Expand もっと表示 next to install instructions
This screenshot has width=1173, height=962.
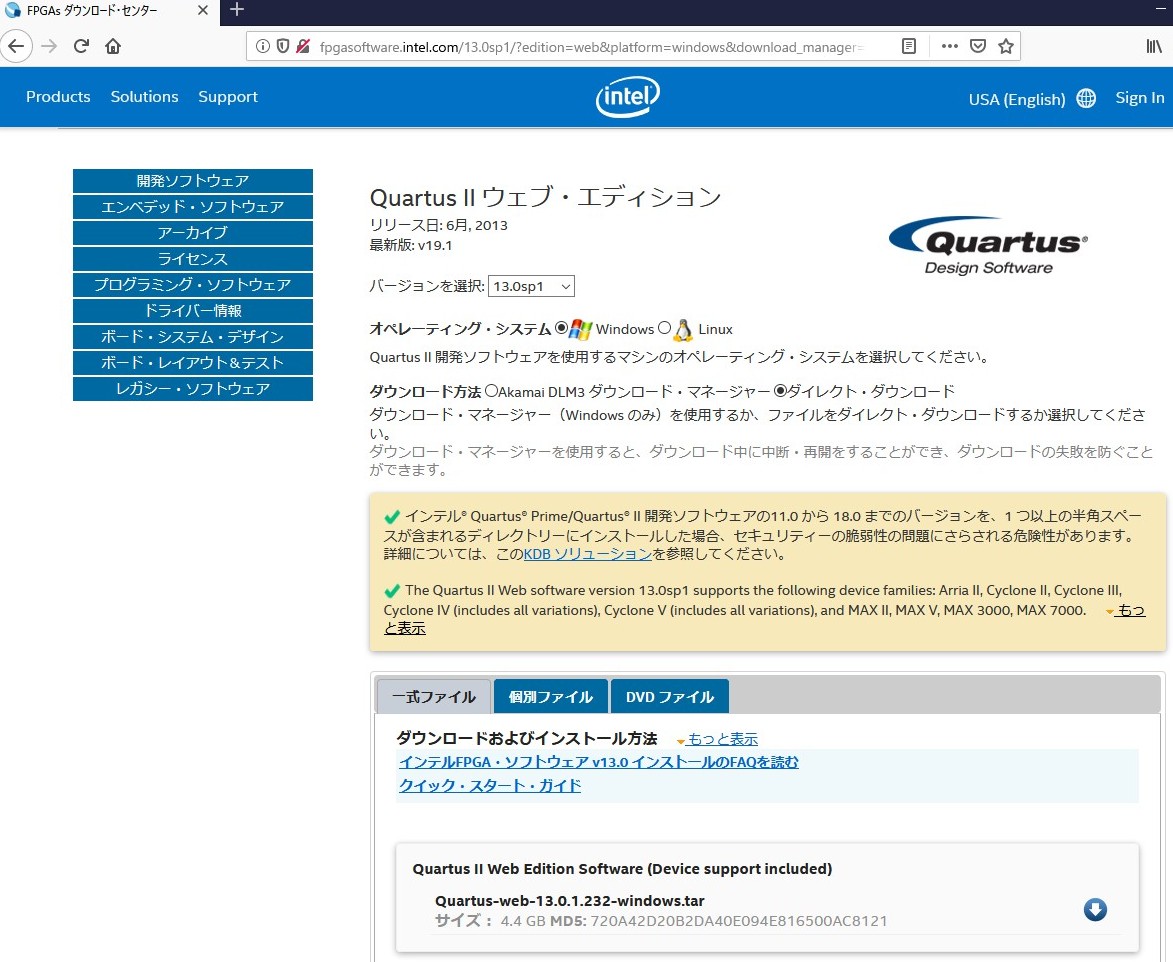click(x=722, y=739)
